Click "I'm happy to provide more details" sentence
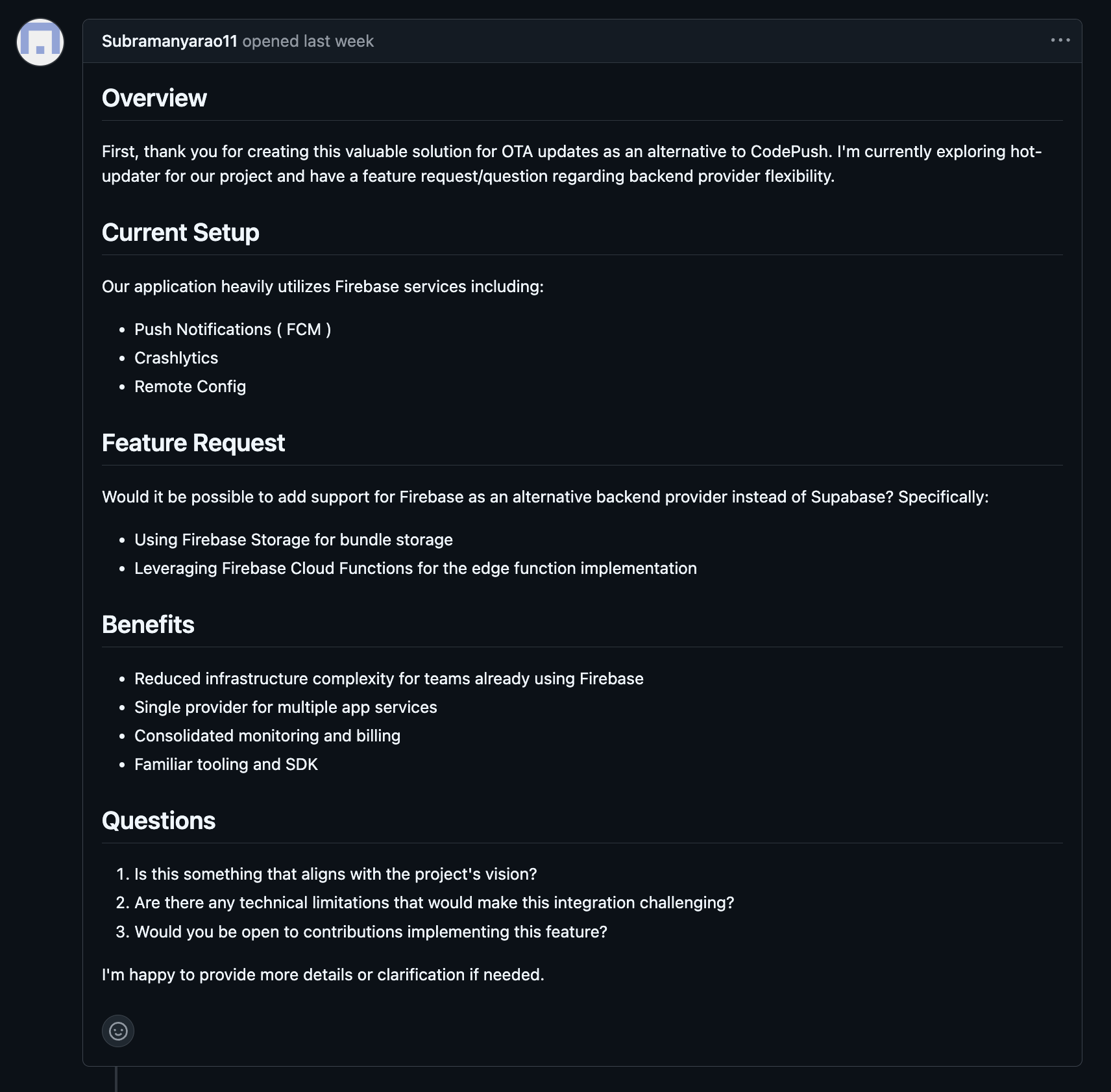1111x1092 pixels. tap(323, 974)
